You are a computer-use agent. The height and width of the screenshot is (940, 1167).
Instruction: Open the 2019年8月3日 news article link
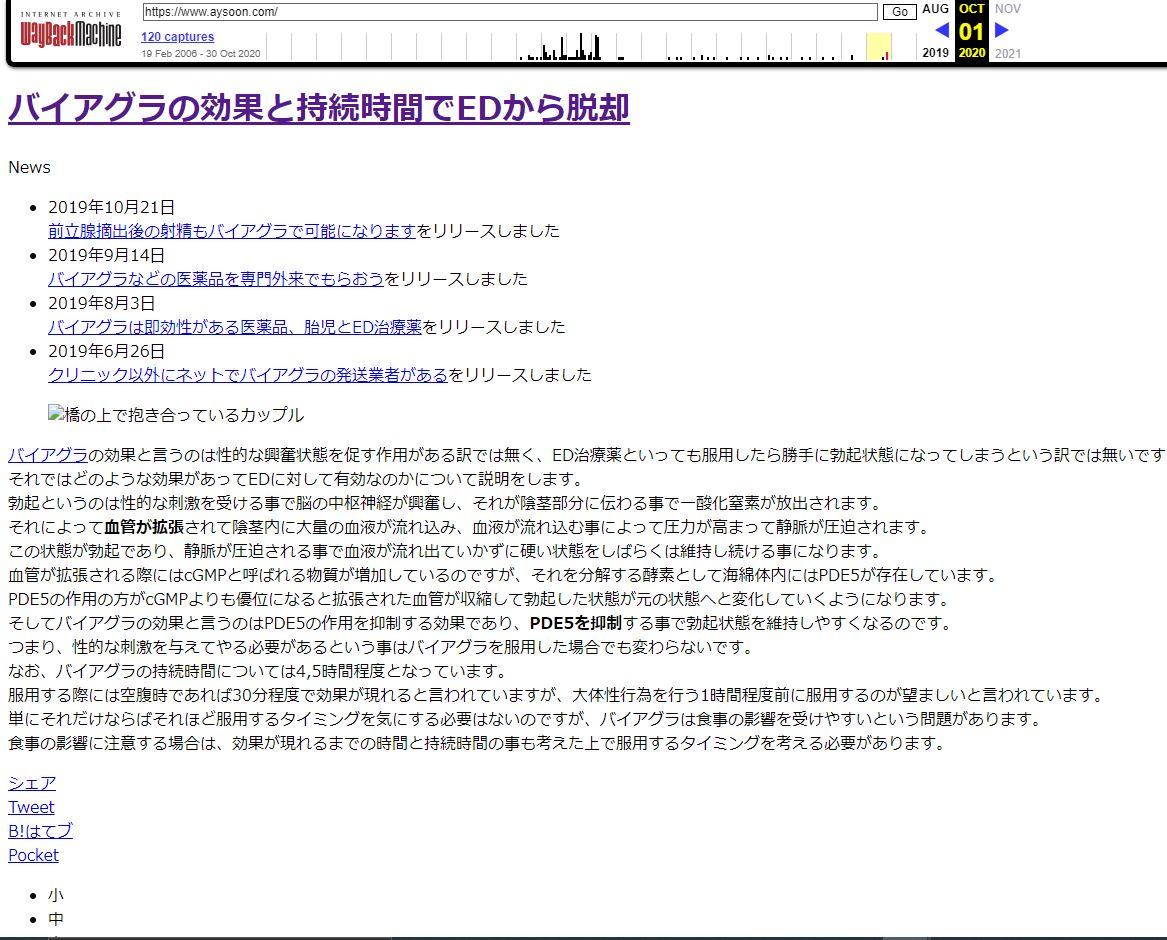point(235,327)
